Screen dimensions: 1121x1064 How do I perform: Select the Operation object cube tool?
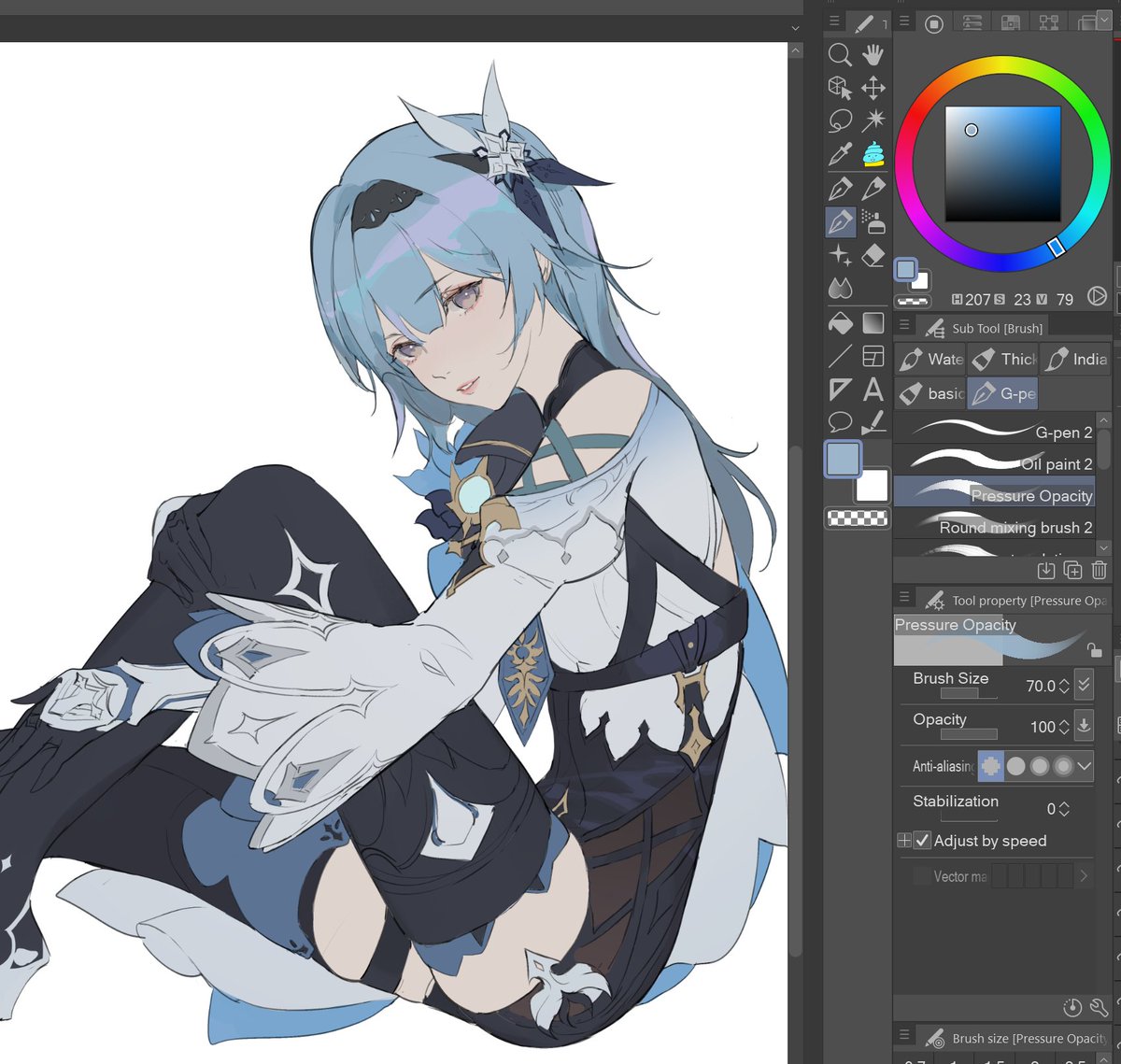point(840,88)
